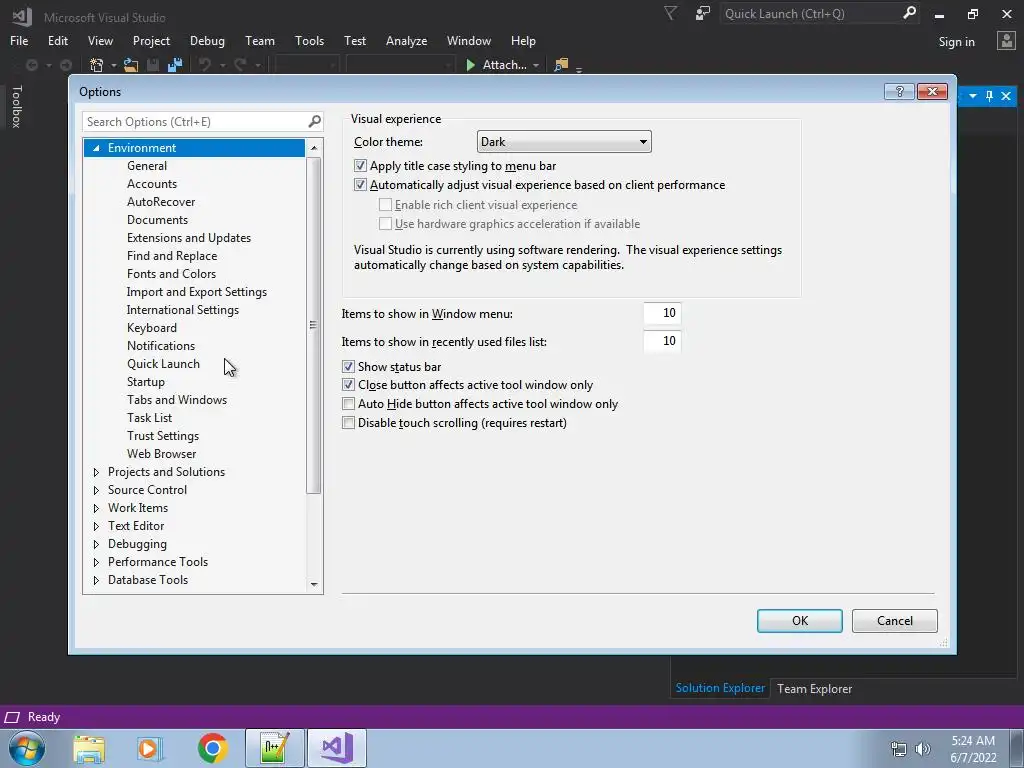Click the notifications filter flag icon

point(671,14)
